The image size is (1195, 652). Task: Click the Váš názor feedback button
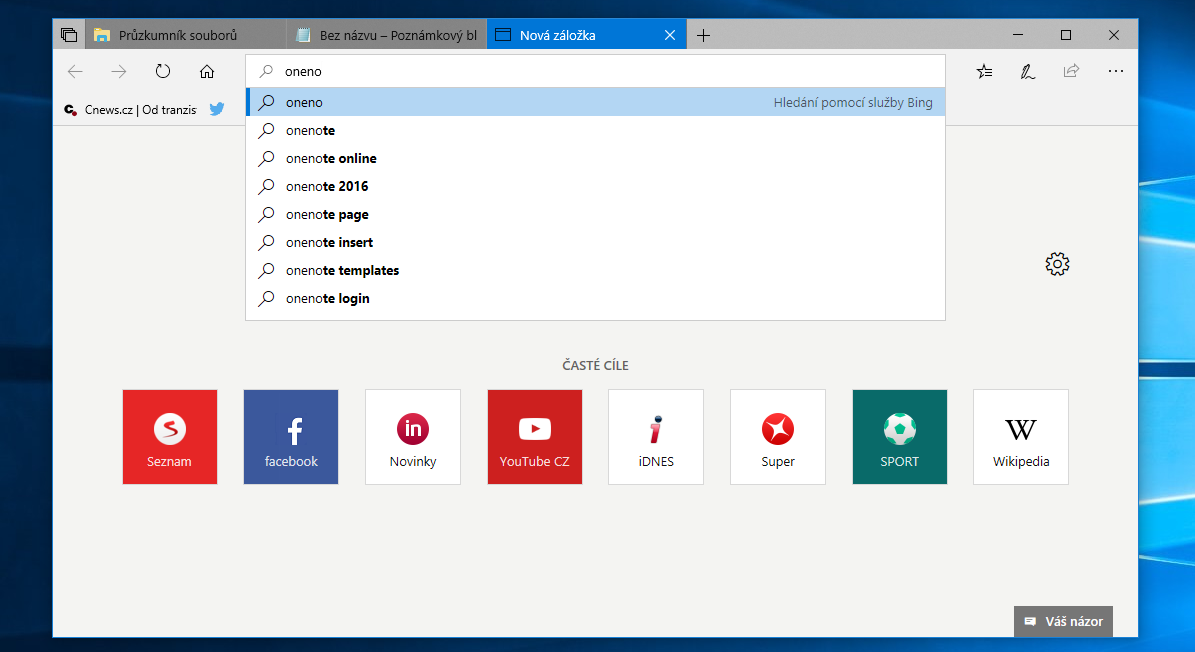pos(1063,622)
